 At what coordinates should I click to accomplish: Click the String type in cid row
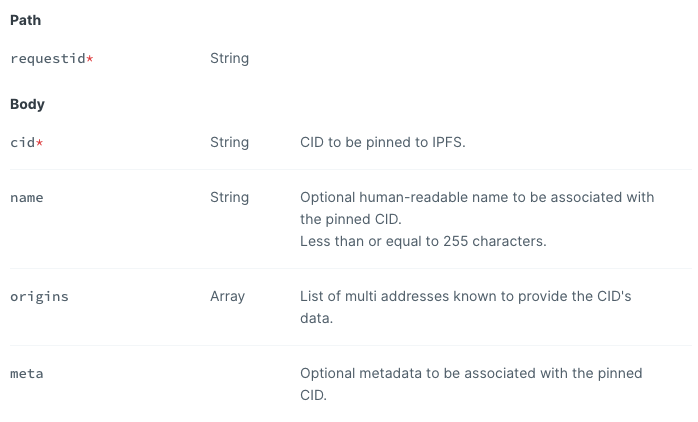pos(229,142)
